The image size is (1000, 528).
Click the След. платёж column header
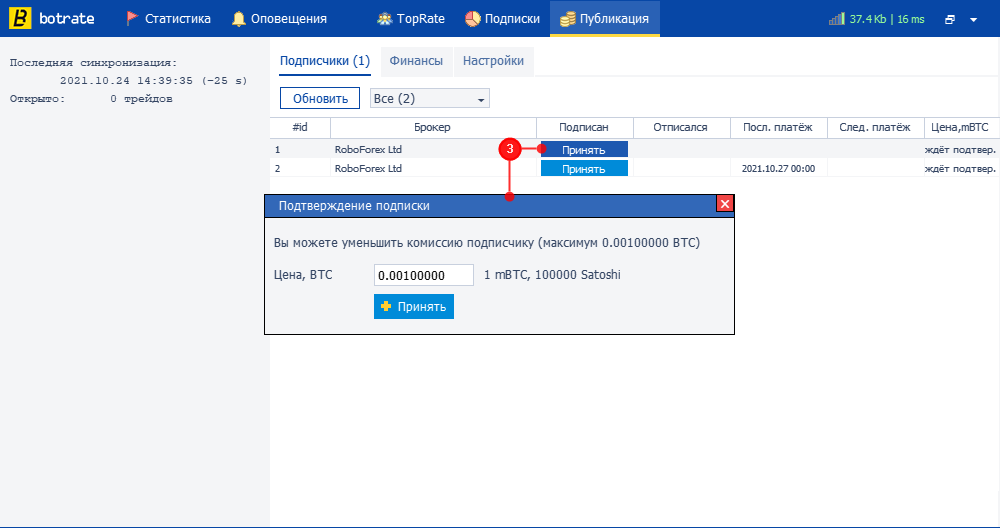[x=875, y=128]
